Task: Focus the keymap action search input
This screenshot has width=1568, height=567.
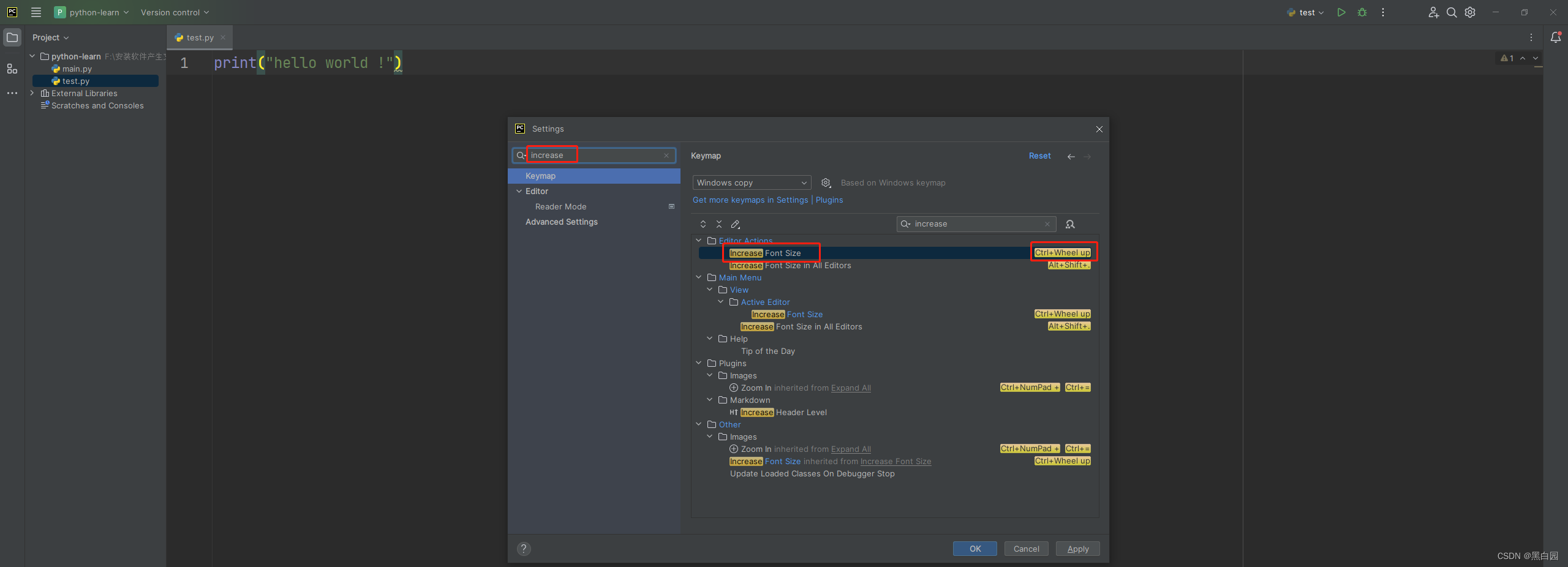Action: click(977, 224)
